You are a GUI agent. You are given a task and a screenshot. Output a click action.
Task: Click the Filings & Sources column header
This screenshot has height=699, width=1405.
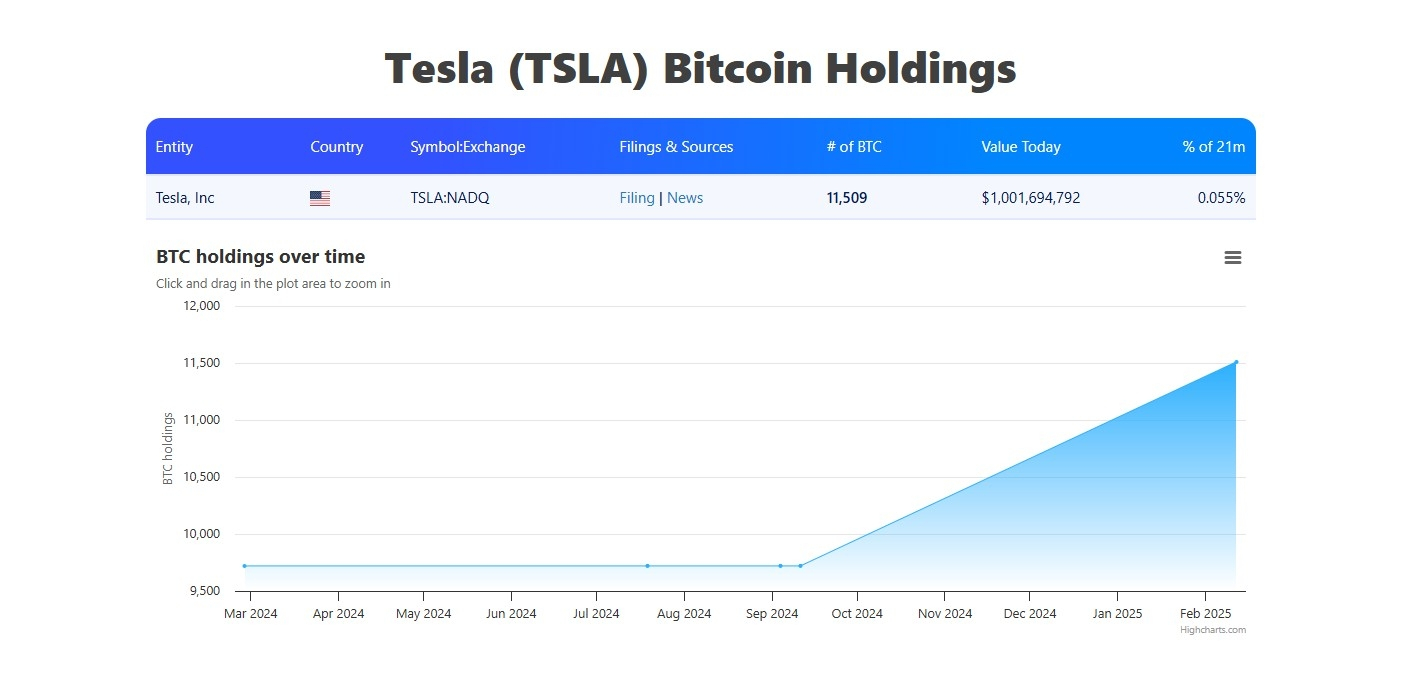tap(676, 147)
